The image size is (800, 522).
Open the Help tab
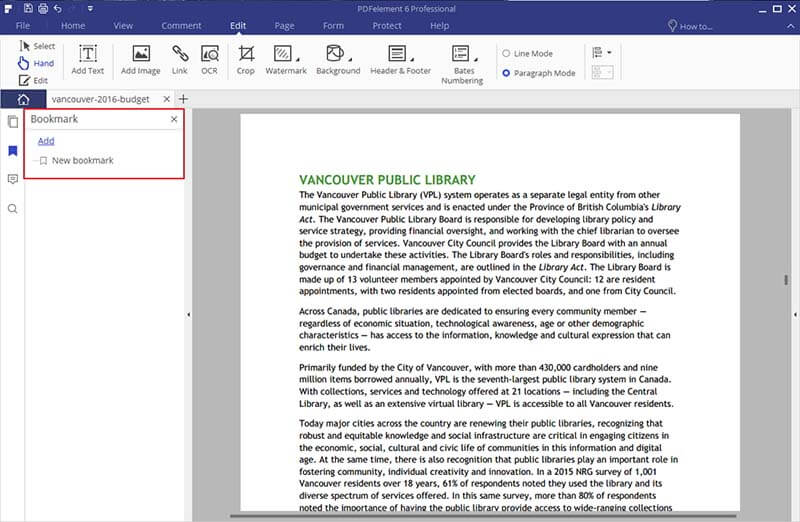[439, 26]
